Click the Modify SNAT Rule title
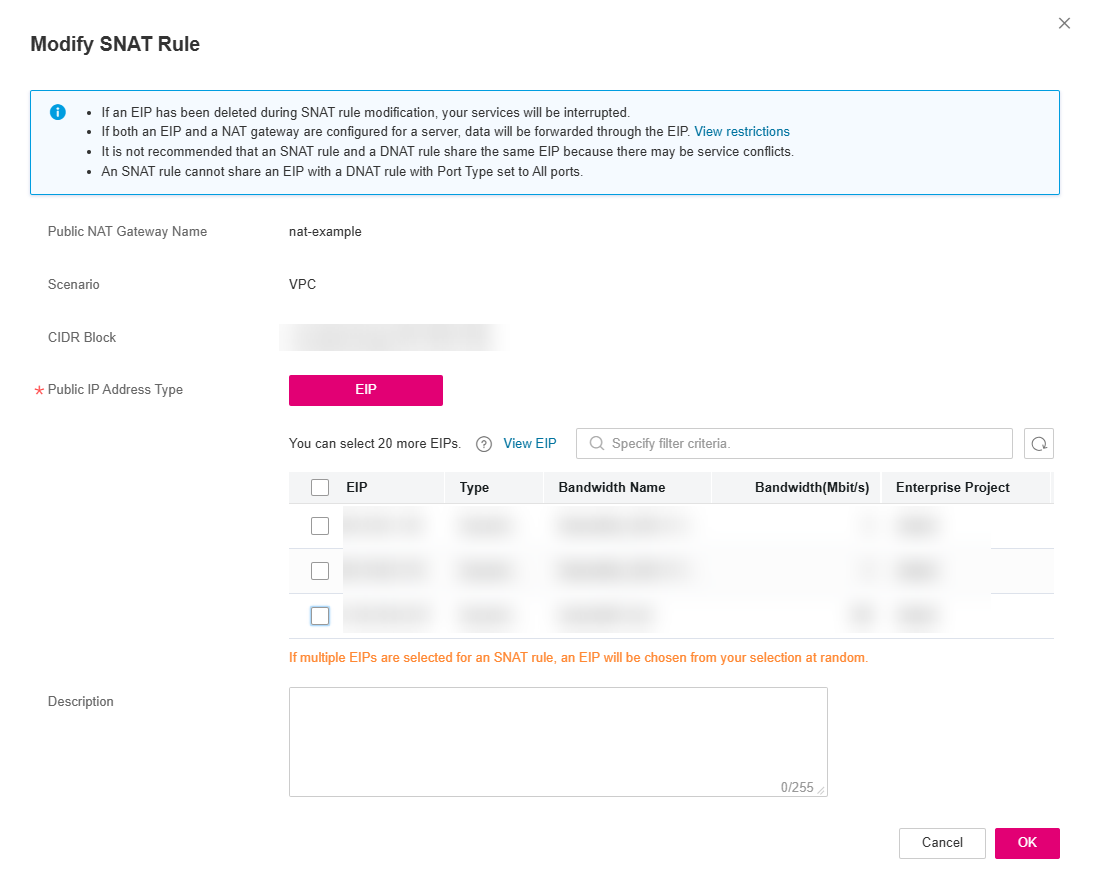 coord(115,44)
